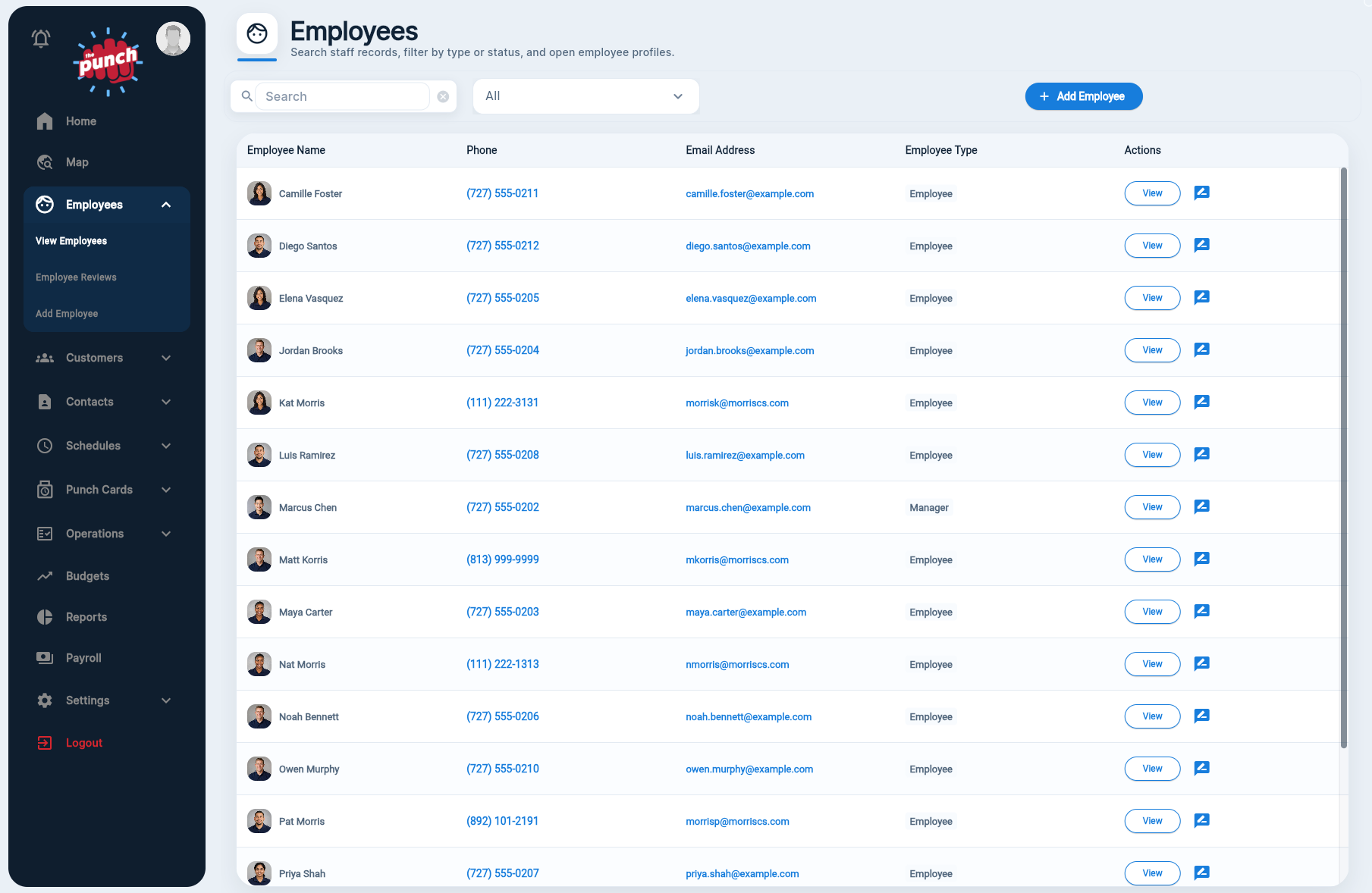Screen dimensions: 1372x893
Task: Click the search magnifier icon
Action: [x=246, y=96]
